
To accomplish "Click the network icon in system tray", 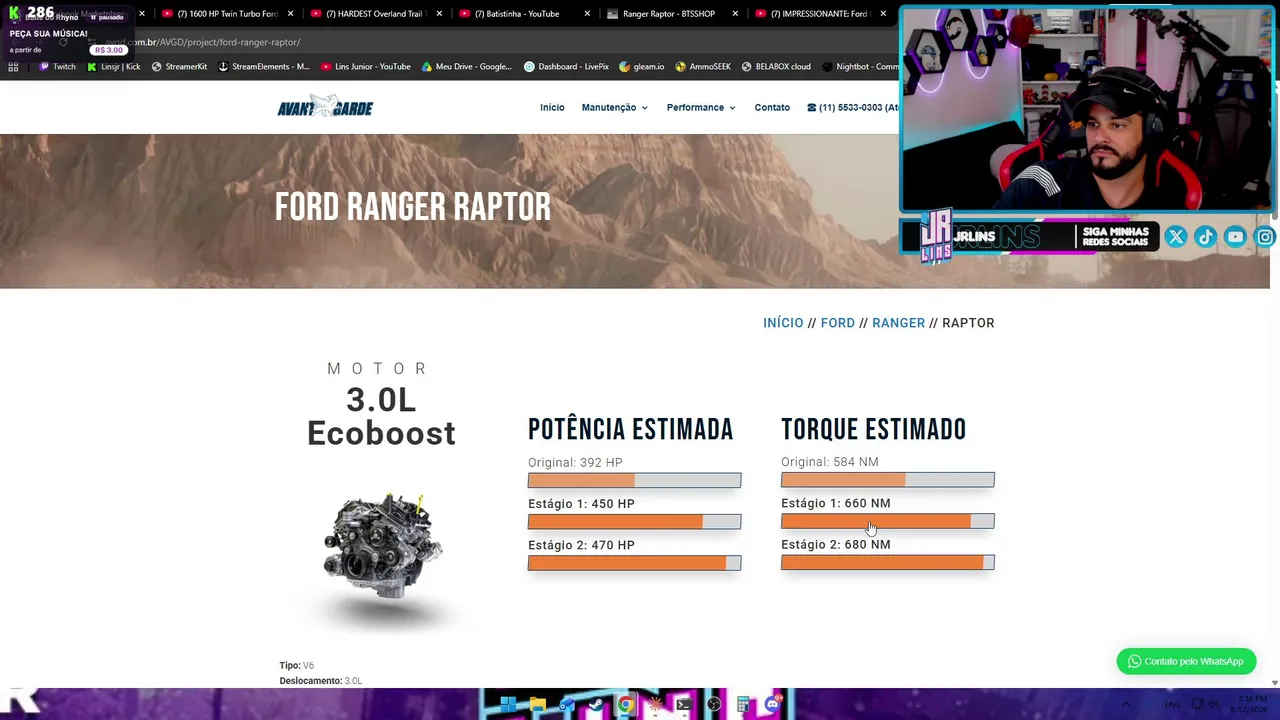I will click(x=1197, y=704).
